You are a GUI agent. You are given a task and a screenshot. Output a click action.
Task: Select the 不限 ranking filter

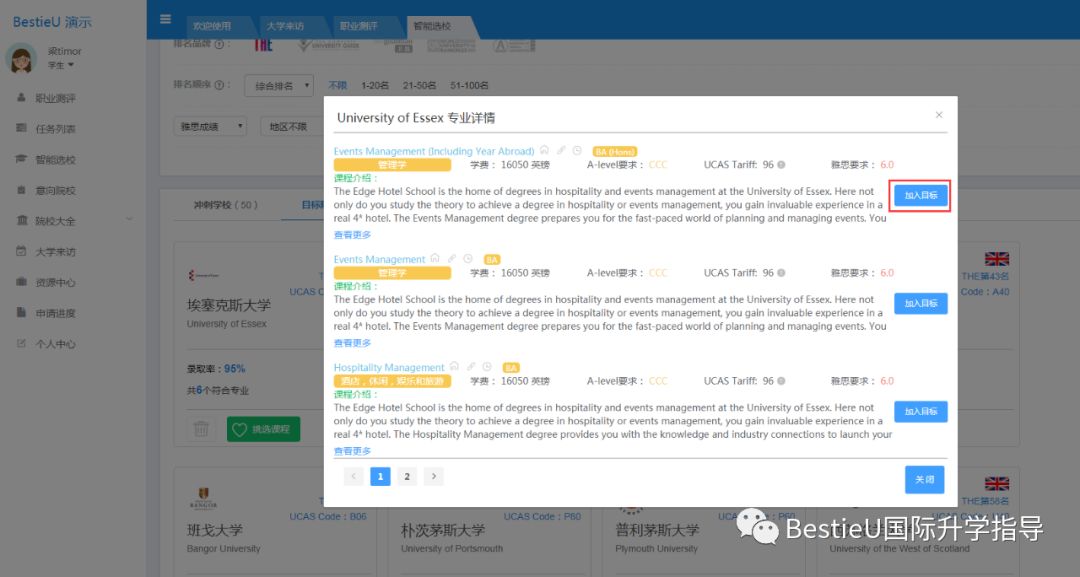pyautogui.click(x=338, y=85)
